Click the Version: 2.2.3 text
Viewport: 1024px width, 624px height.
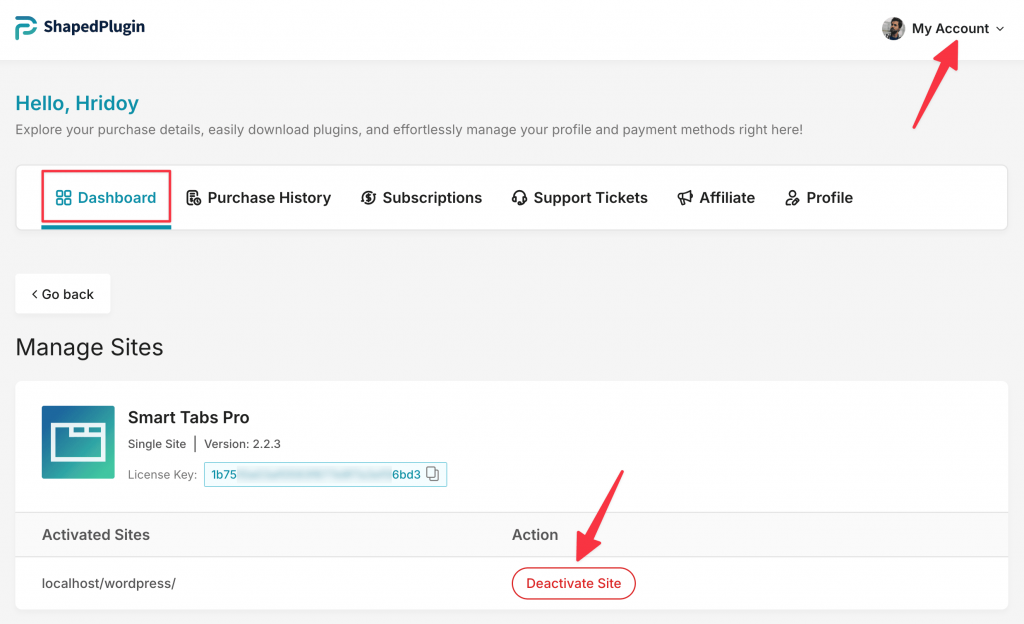(242, 444)
